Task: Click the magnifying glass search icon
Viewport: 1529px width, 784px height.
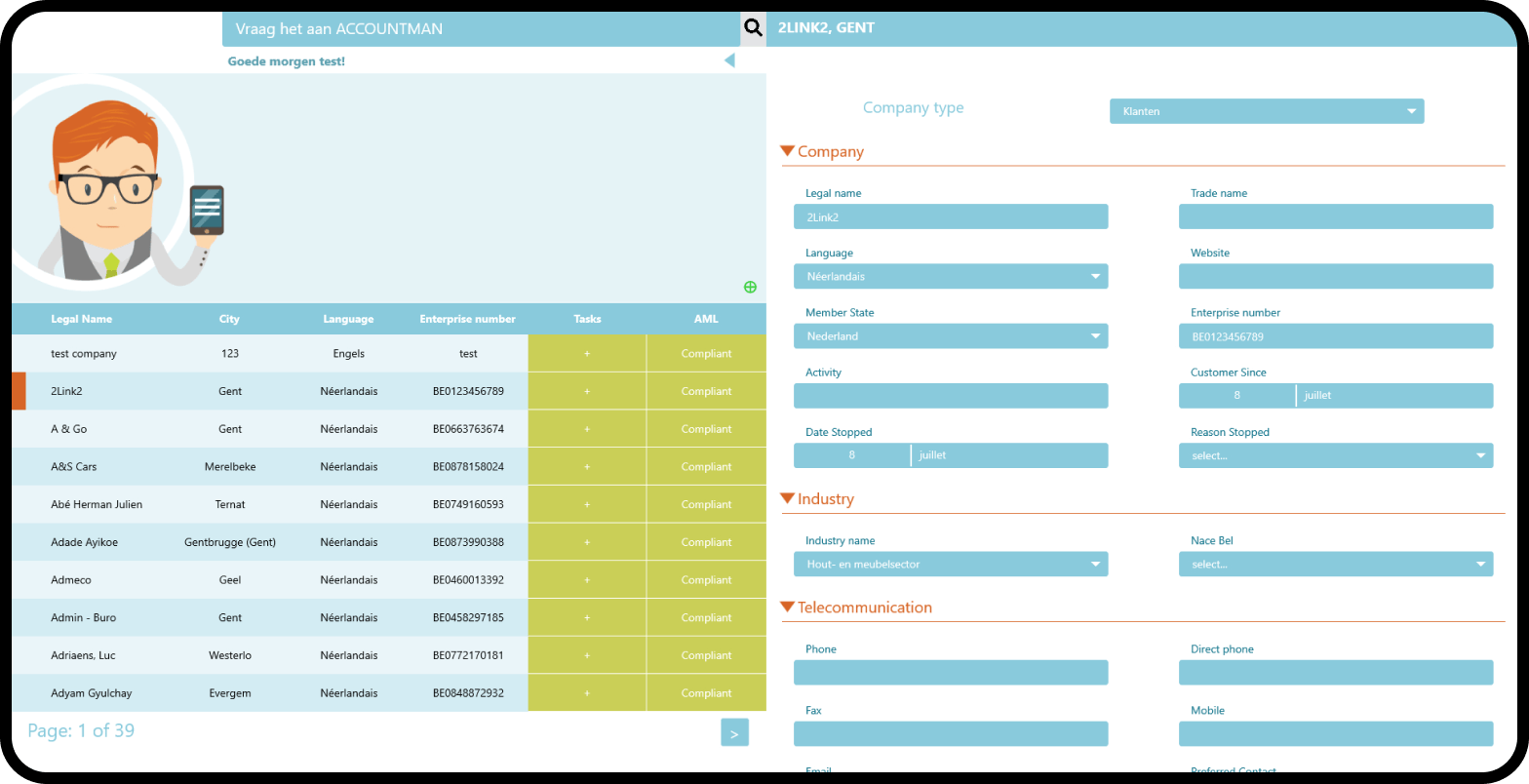Action: [753, 27]
